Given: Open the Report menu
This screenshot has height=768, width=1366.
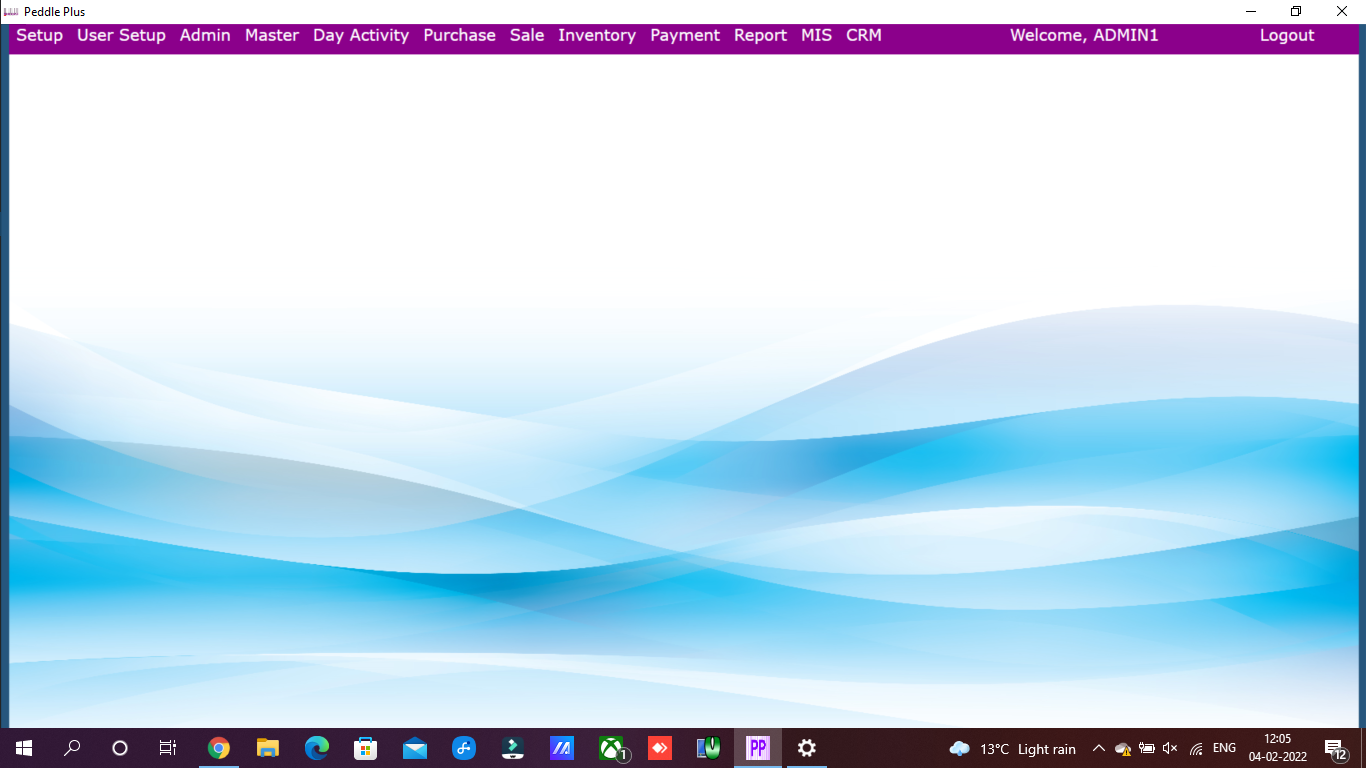Looking at the screenshot, I should (760, 35).
